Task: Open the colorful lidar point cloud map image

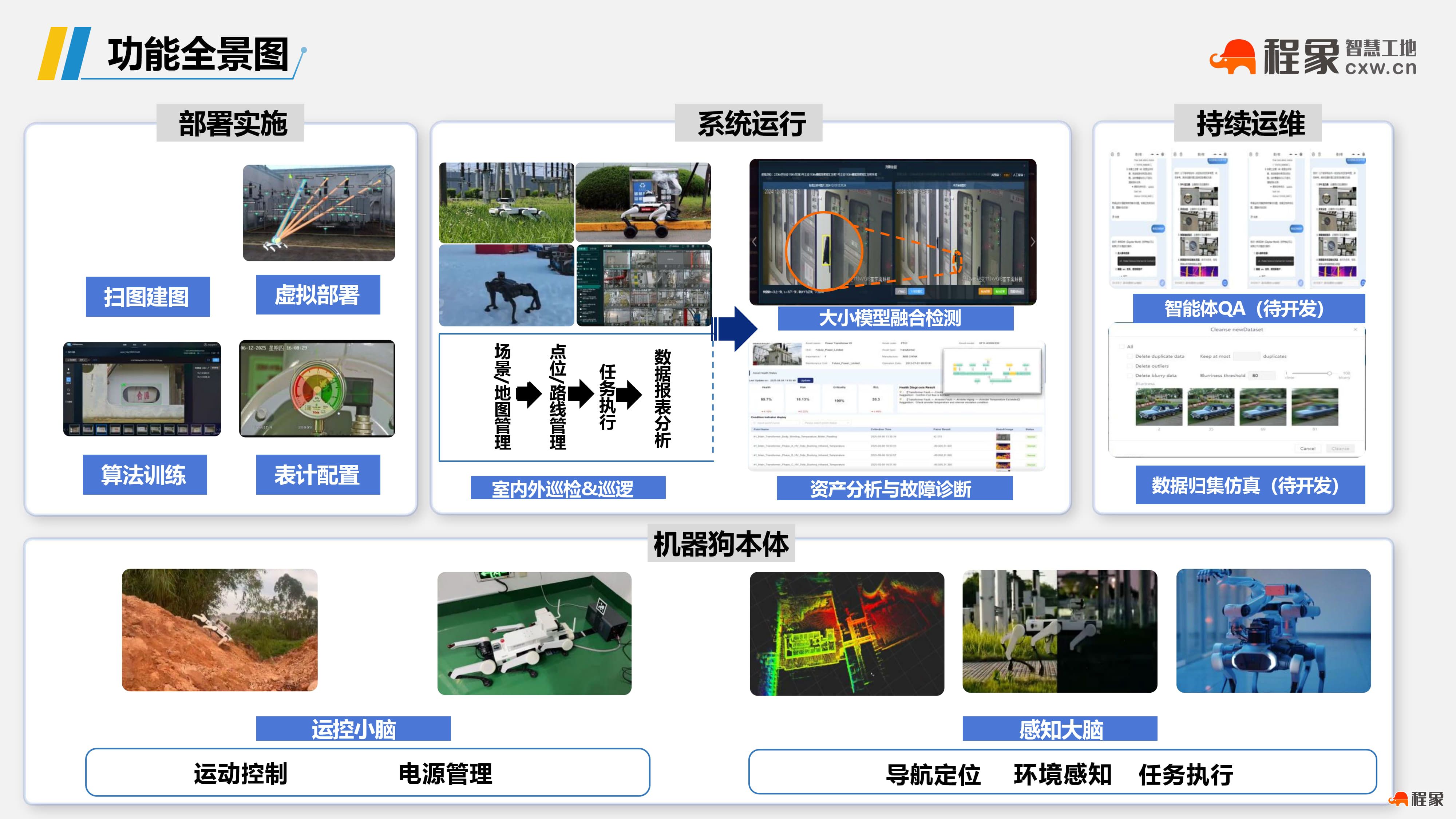Action: pos(847,634)
